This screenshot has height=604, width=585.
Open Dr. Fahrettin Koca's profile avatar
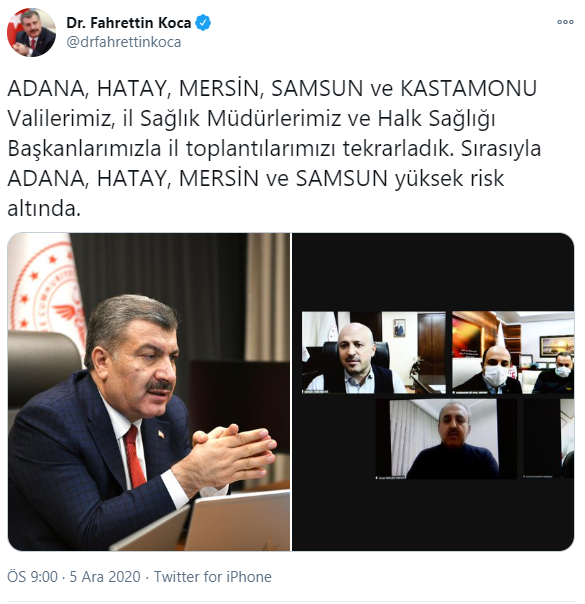point(31,32)
